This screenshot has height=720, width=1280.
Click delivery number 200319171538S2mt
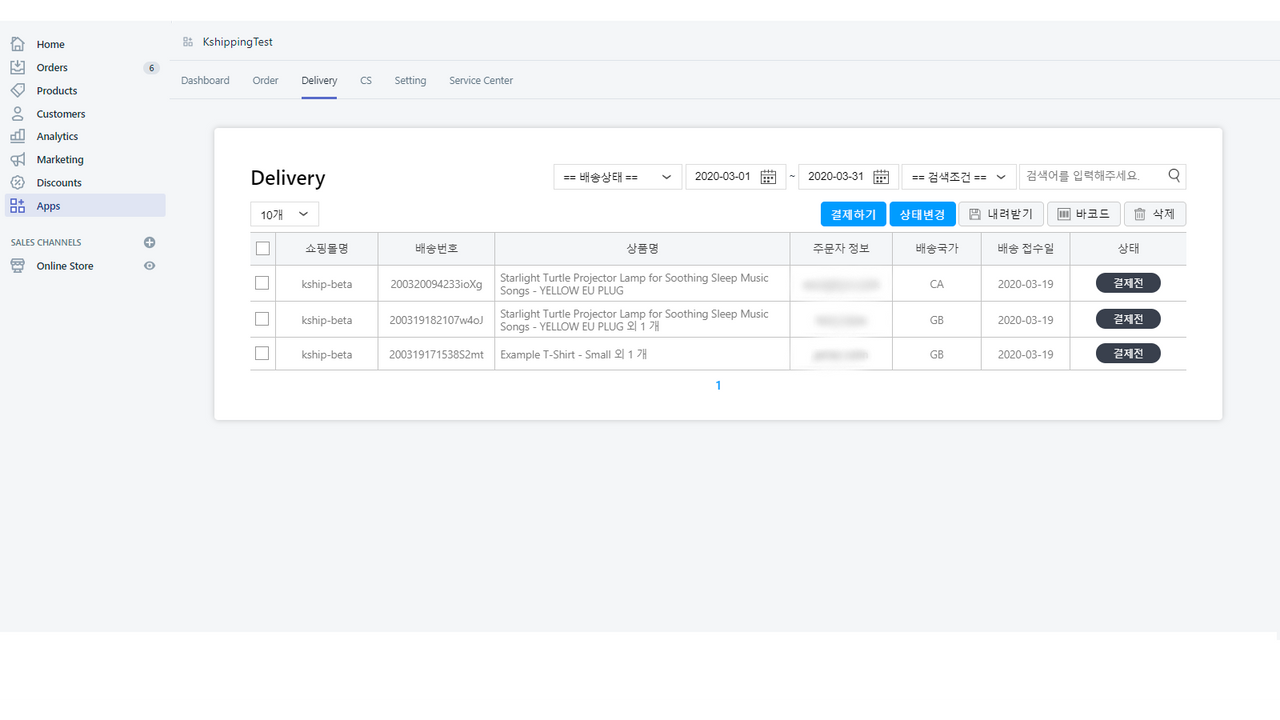point(436,354)
